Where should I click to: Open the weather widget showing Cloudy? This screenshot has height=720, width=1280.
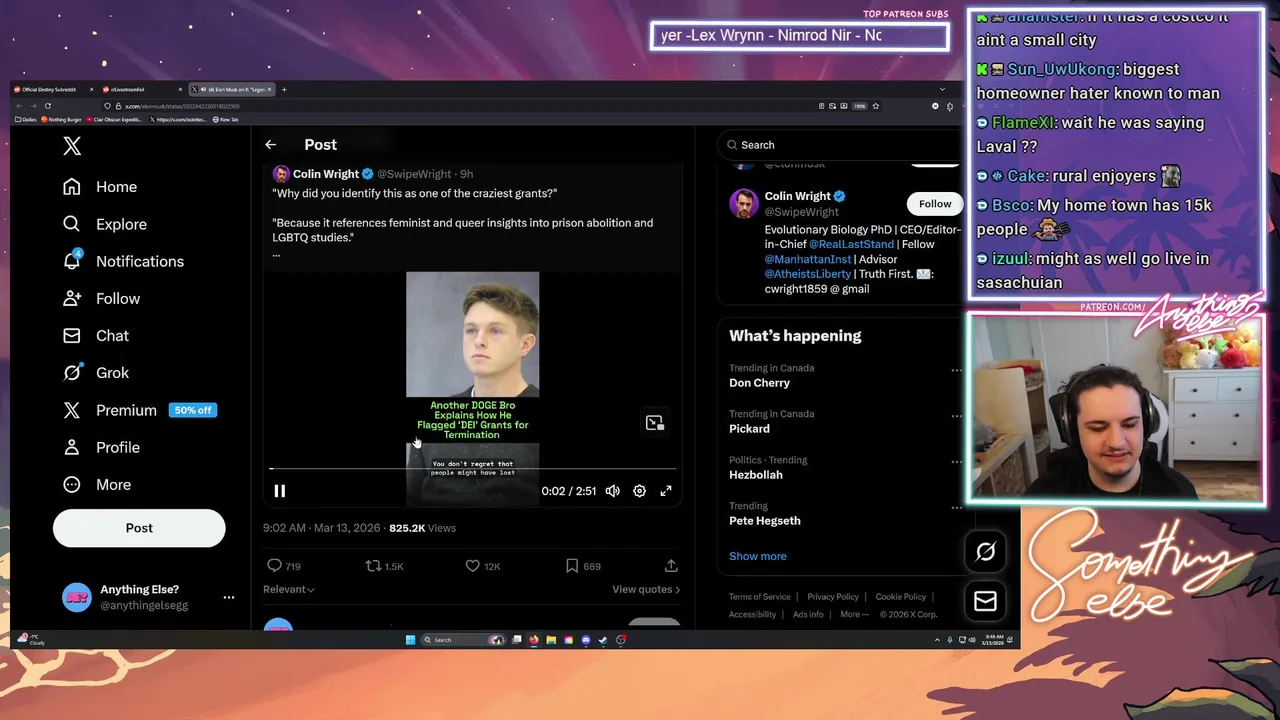tap(32, 640)
